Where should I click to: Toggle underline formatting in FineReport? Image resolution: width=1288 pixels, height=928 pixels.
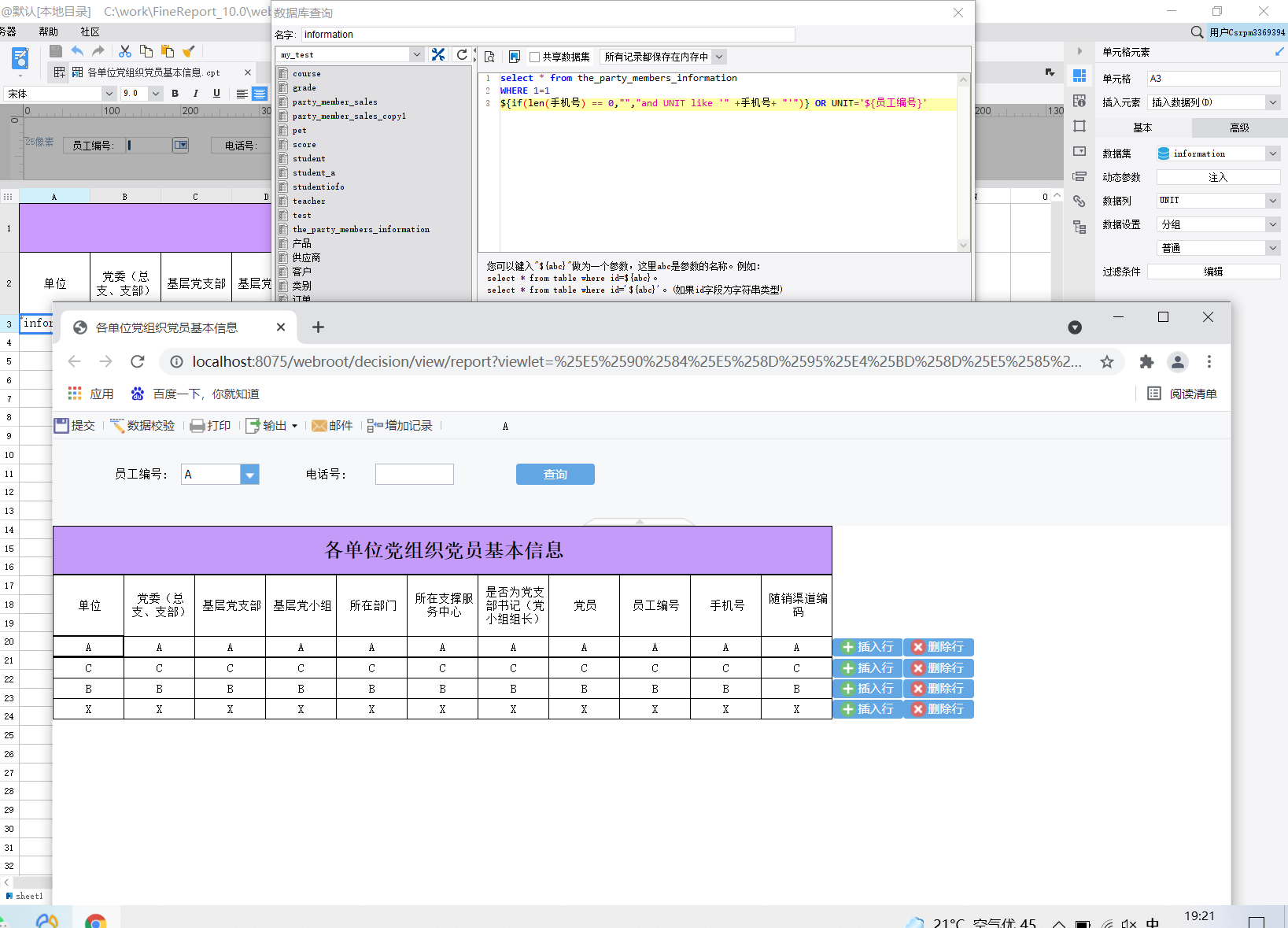[217, 94]
